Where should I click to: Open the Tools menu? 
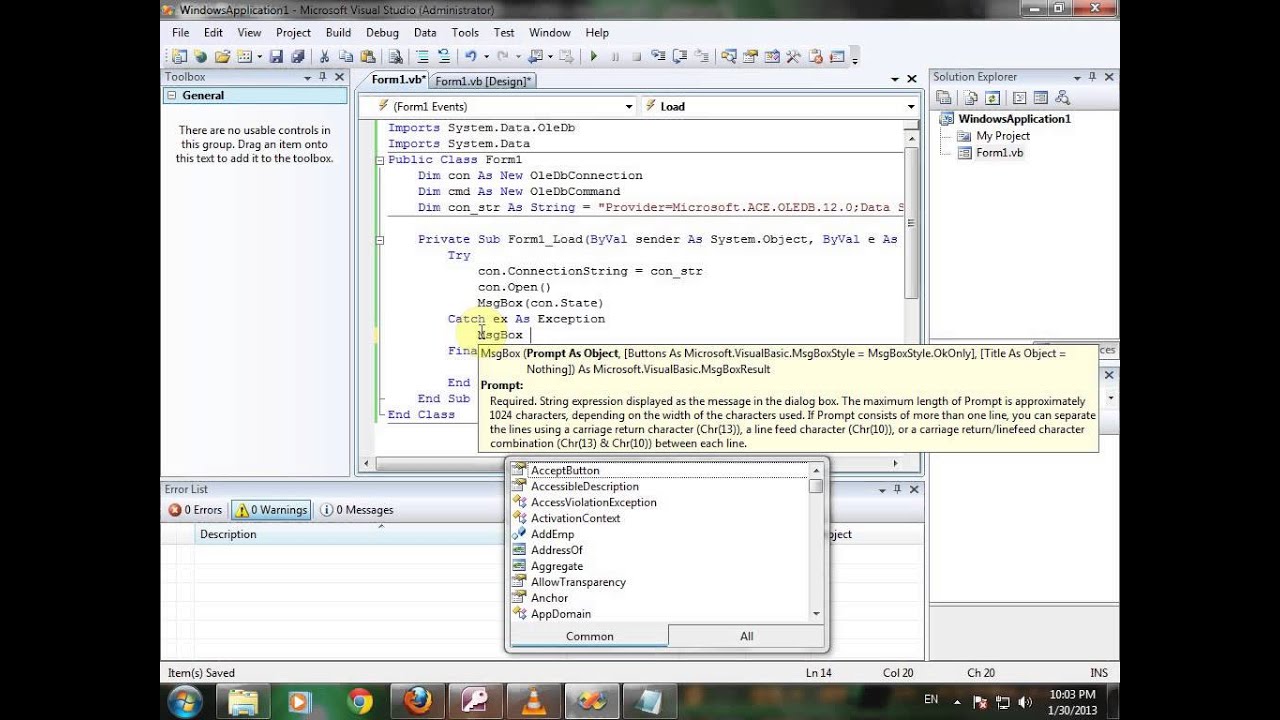pyautogui.click(x=465, y=33)
